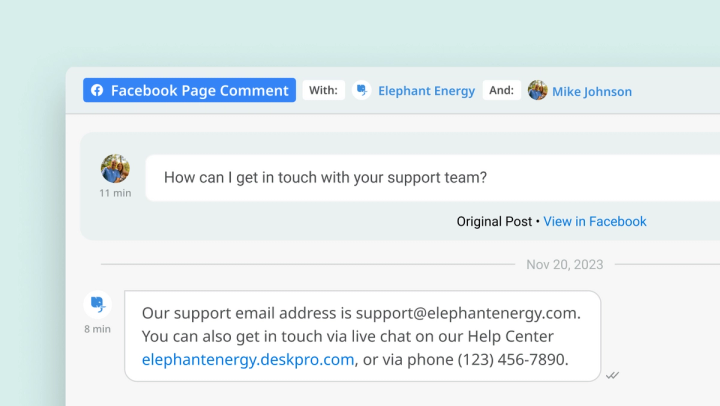Open the elephantenergy.deskpro.com Help Center link
This screenshot has width=720, height=406.
click(x=248, y=360)
